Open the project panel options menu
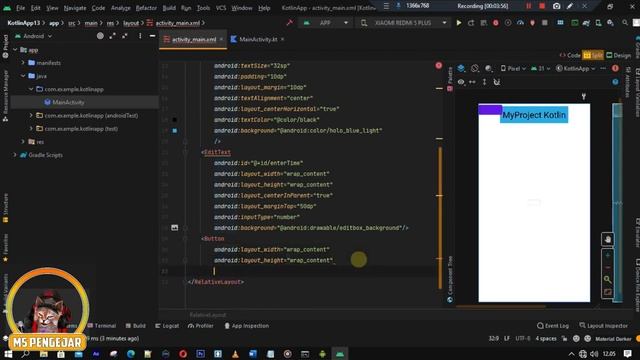Screen dimensions: 640x360 point(140,36)
